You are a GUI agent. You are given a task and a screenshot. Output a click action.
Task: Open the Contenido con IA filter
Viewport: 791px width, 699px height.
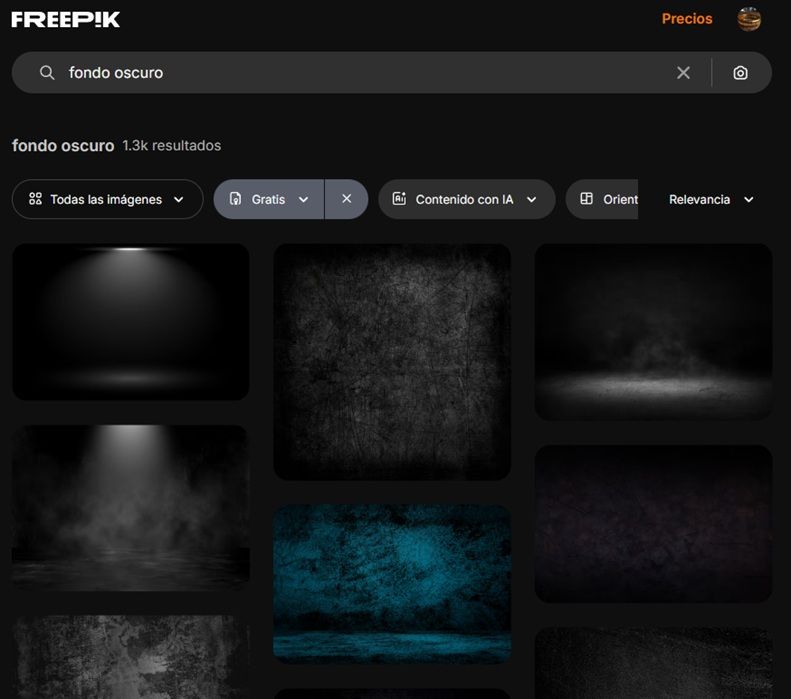[x=467, y=199]
